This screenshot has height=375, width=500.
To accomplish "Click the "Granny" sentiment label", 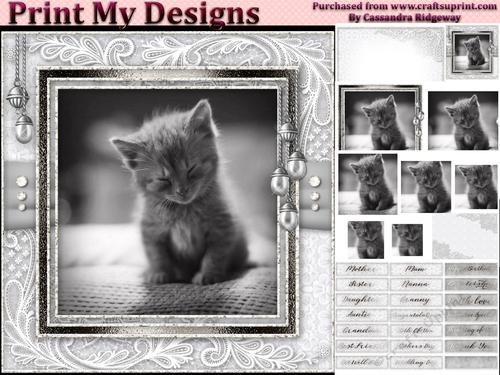I will pyautogui.click(x=416, y=300).
